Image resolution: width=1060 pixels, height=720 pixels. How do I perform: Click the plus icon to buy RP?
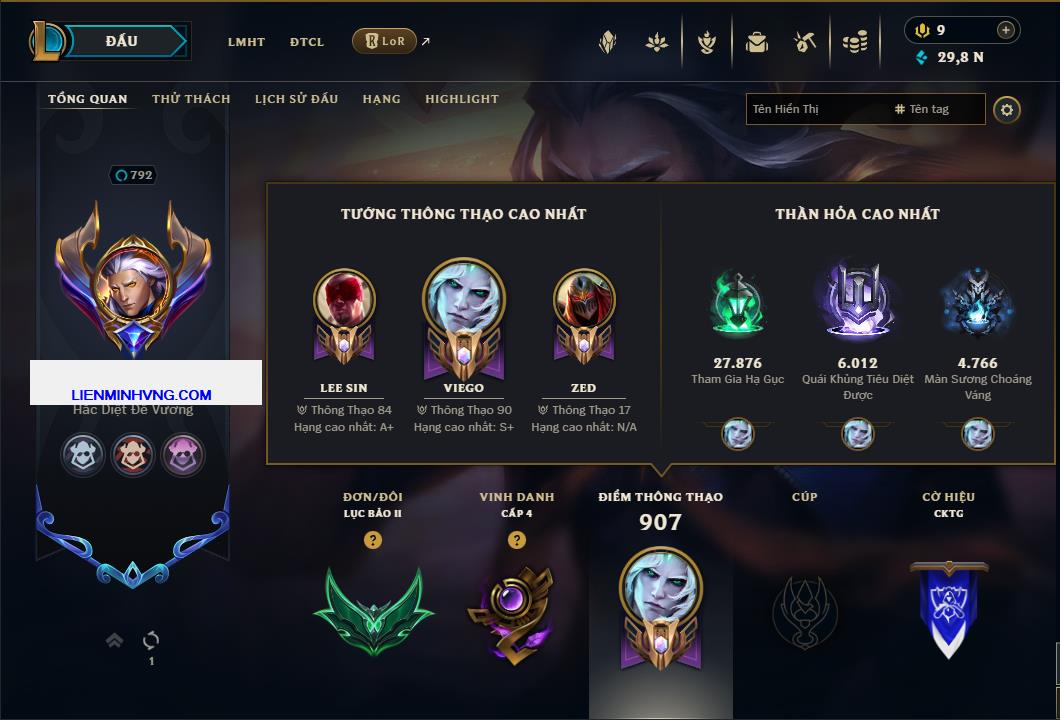tap(1006, 30)
